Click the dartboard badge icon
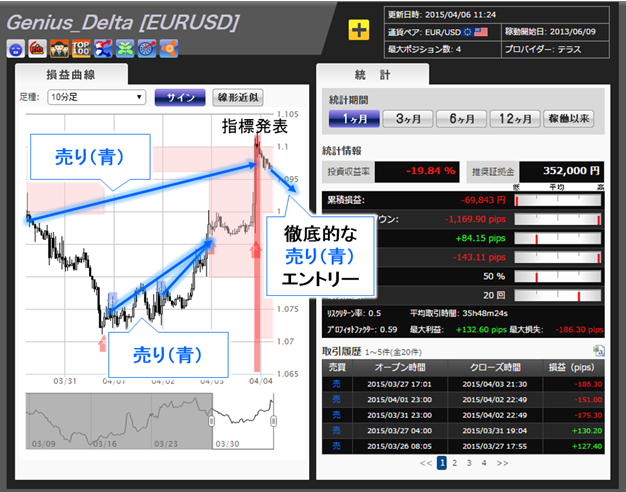Image resolution: width=626 pixels, height=492 pixels. (147, 49)
